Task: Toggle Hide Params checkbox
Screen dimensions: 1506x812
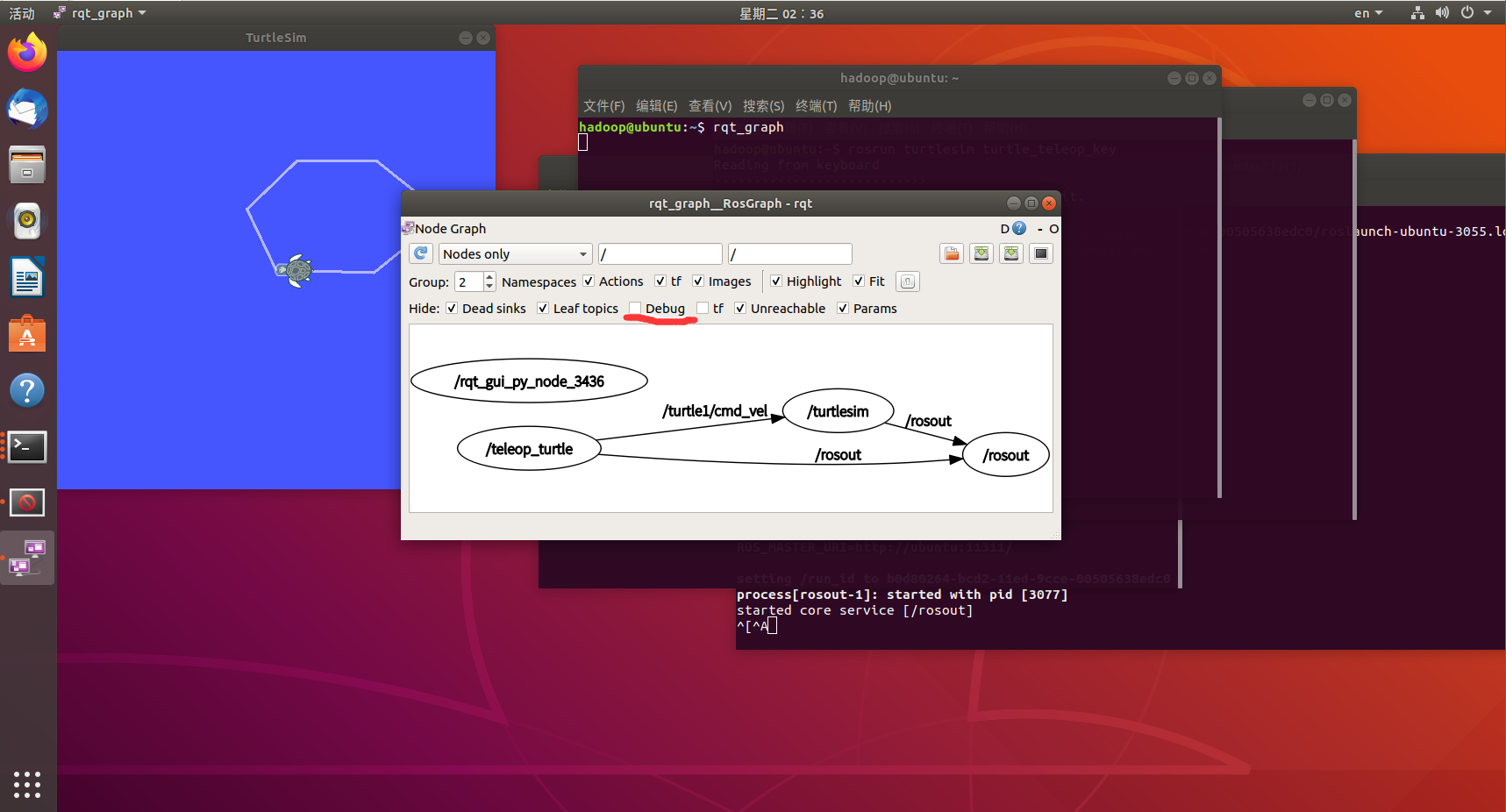Action: pyautogui.click(x=843, y=309)
